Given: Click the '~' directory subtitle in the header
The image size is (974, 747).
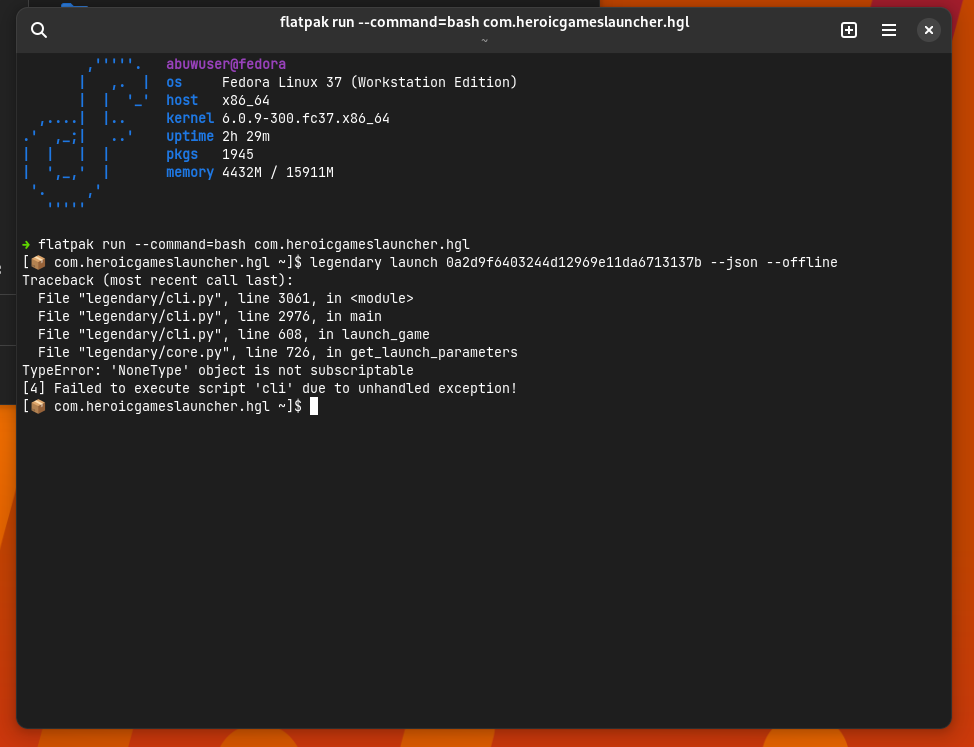Looking at the screenshot, I should tap(485, 40).
